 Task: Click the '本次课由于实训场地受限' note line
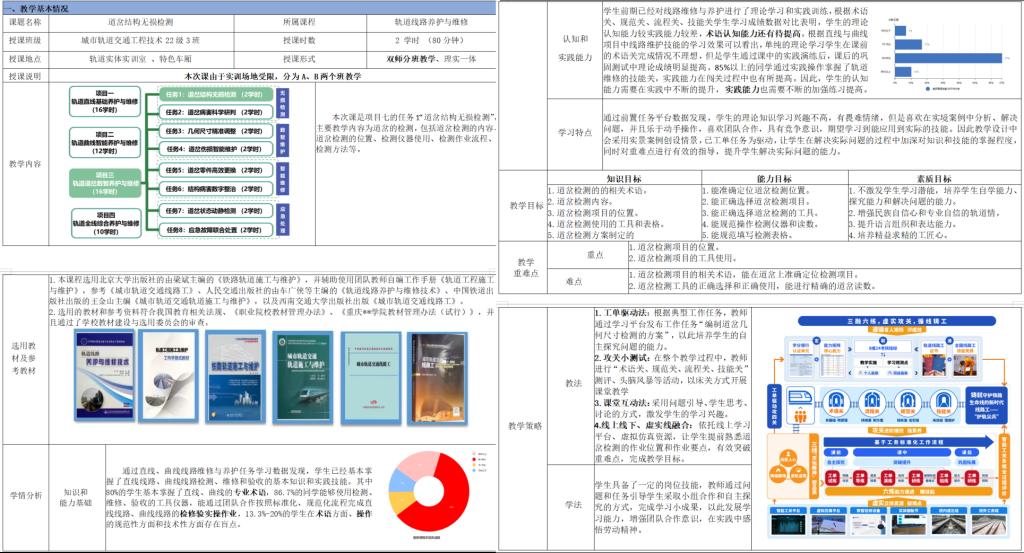point(272,76)
